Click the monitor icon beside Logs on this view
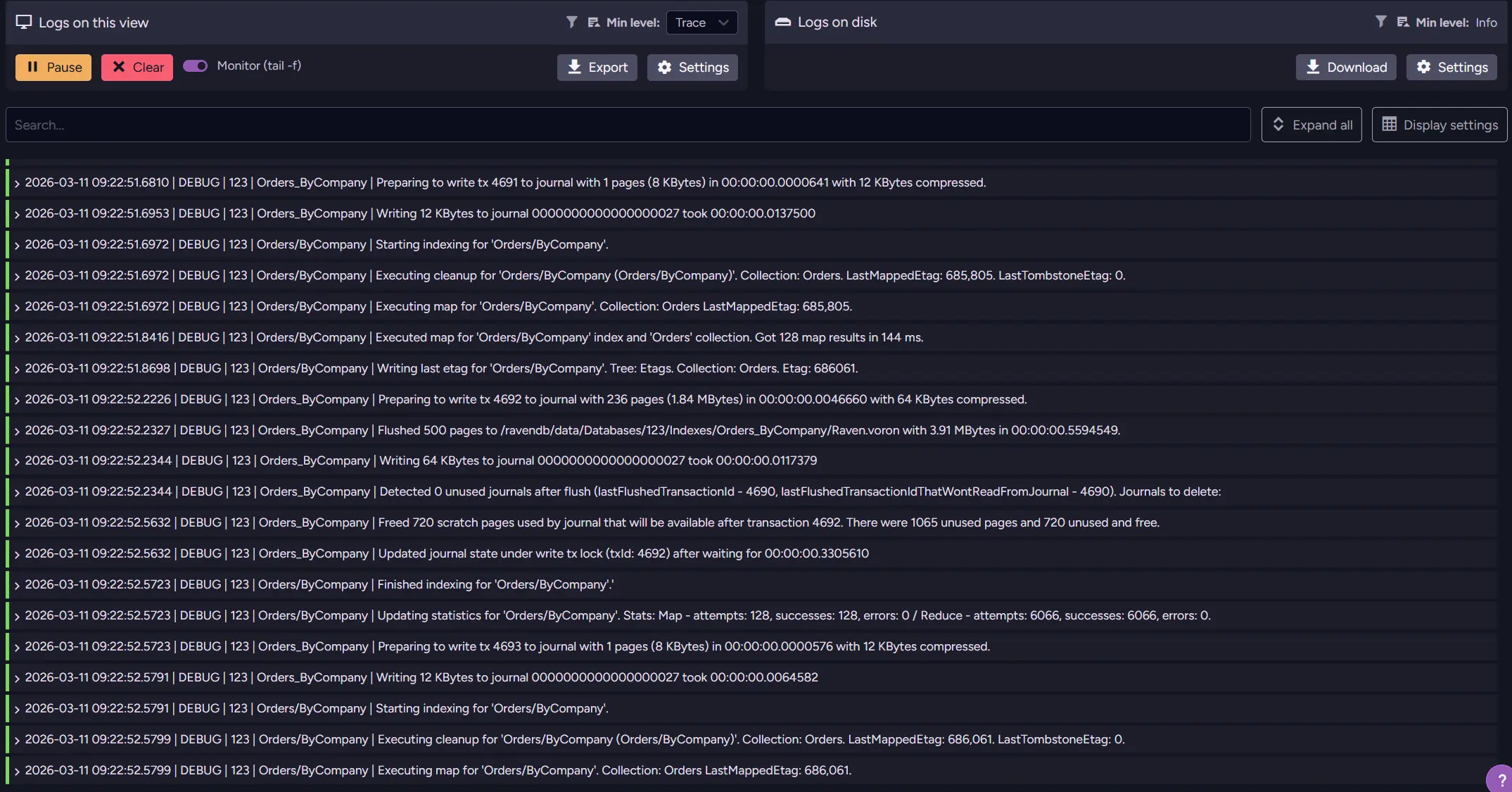Viewport: 1512px width, 792px height. [24, 23]
